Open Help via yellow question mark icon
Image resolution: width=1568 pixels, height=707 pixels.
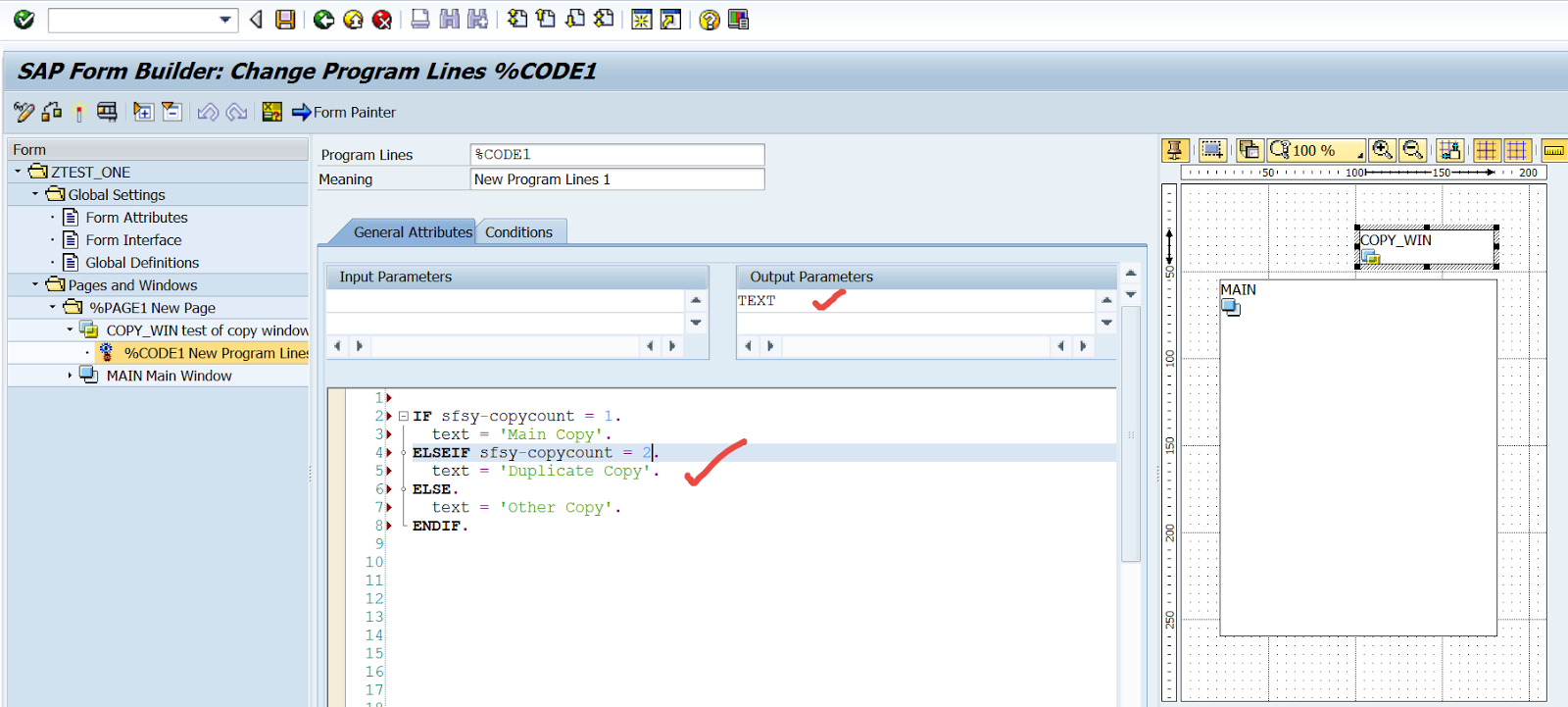click(710, 20)
